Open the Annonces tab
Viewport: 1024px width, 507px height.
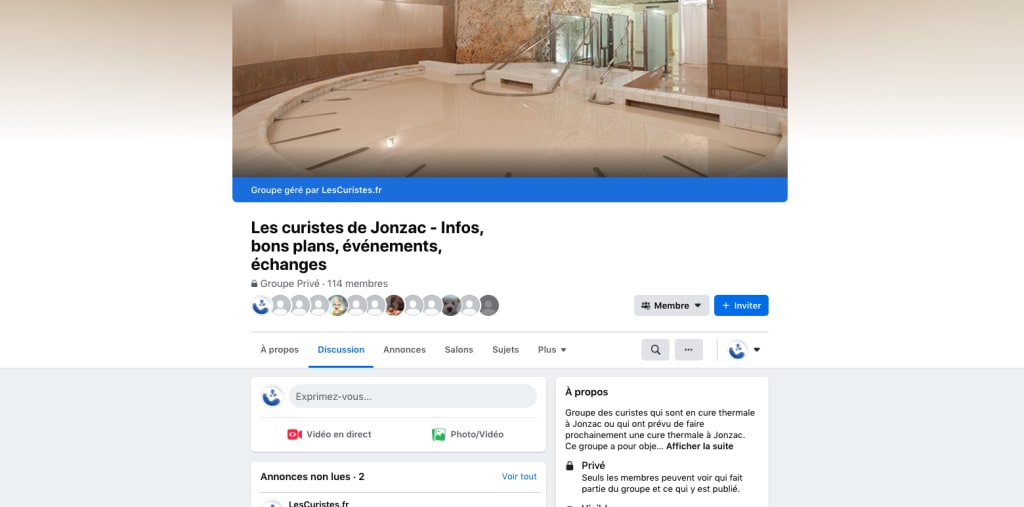404,350
